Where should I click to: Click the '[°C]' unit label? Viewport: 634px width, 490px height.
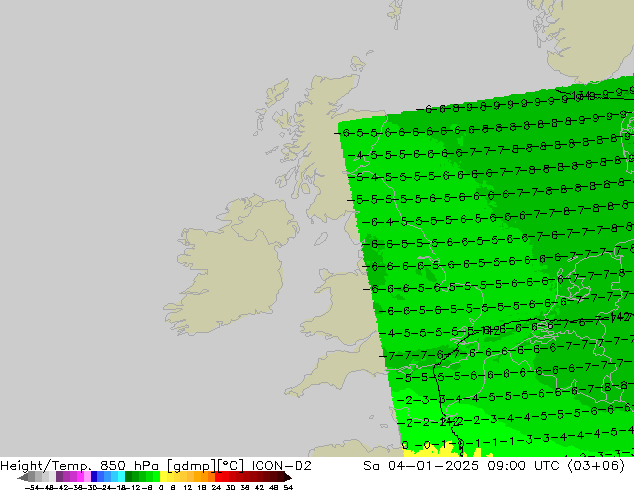coord(231,466)
